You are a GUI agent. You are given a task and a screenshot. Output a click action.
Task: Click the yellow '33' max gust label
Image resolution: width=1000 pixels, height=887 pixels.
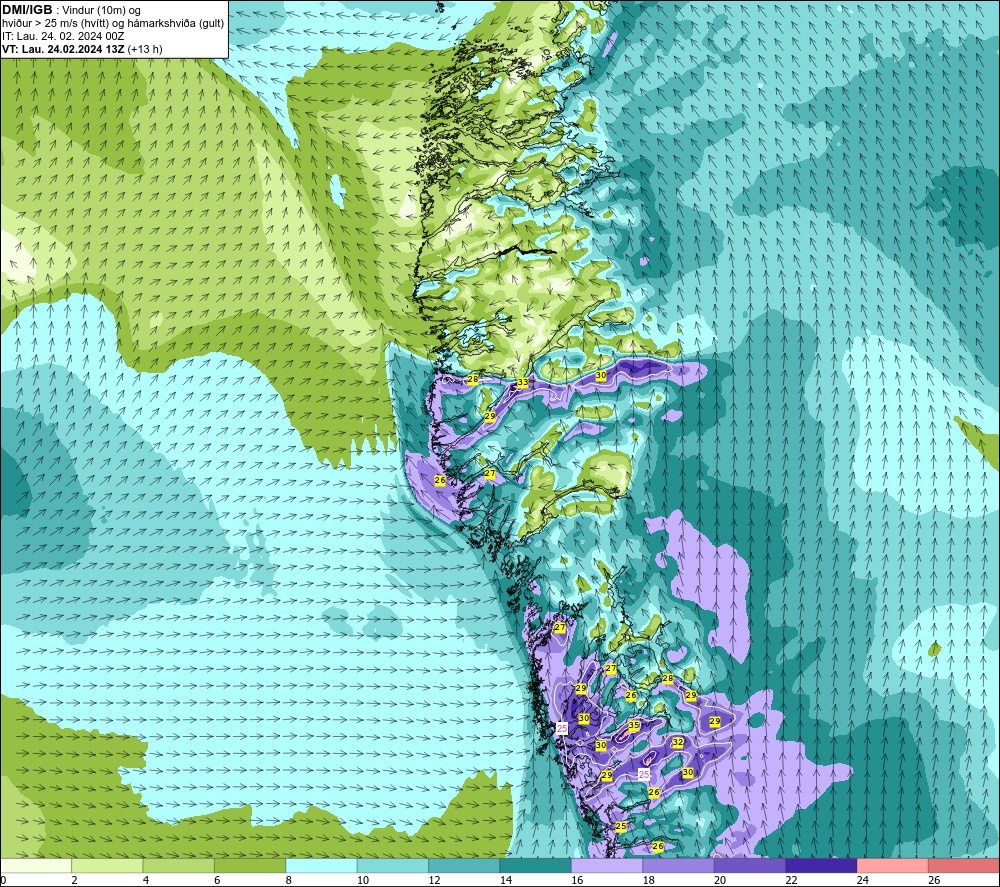(523, 383)
